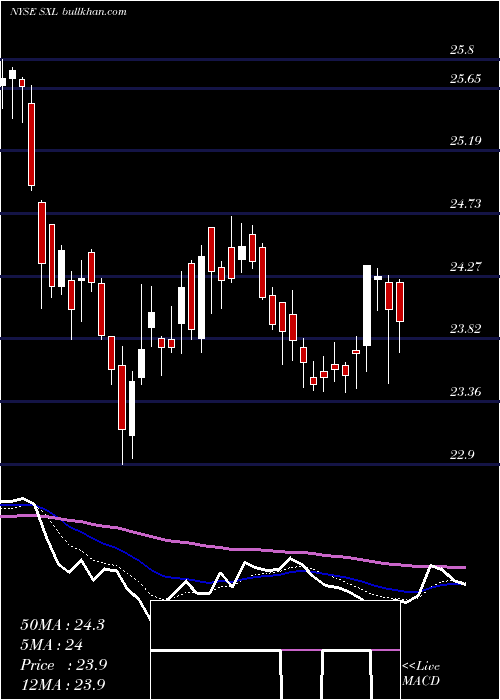Click the 25.19 price level label
Screen dimensions: 500x700
tap(465, 141)
